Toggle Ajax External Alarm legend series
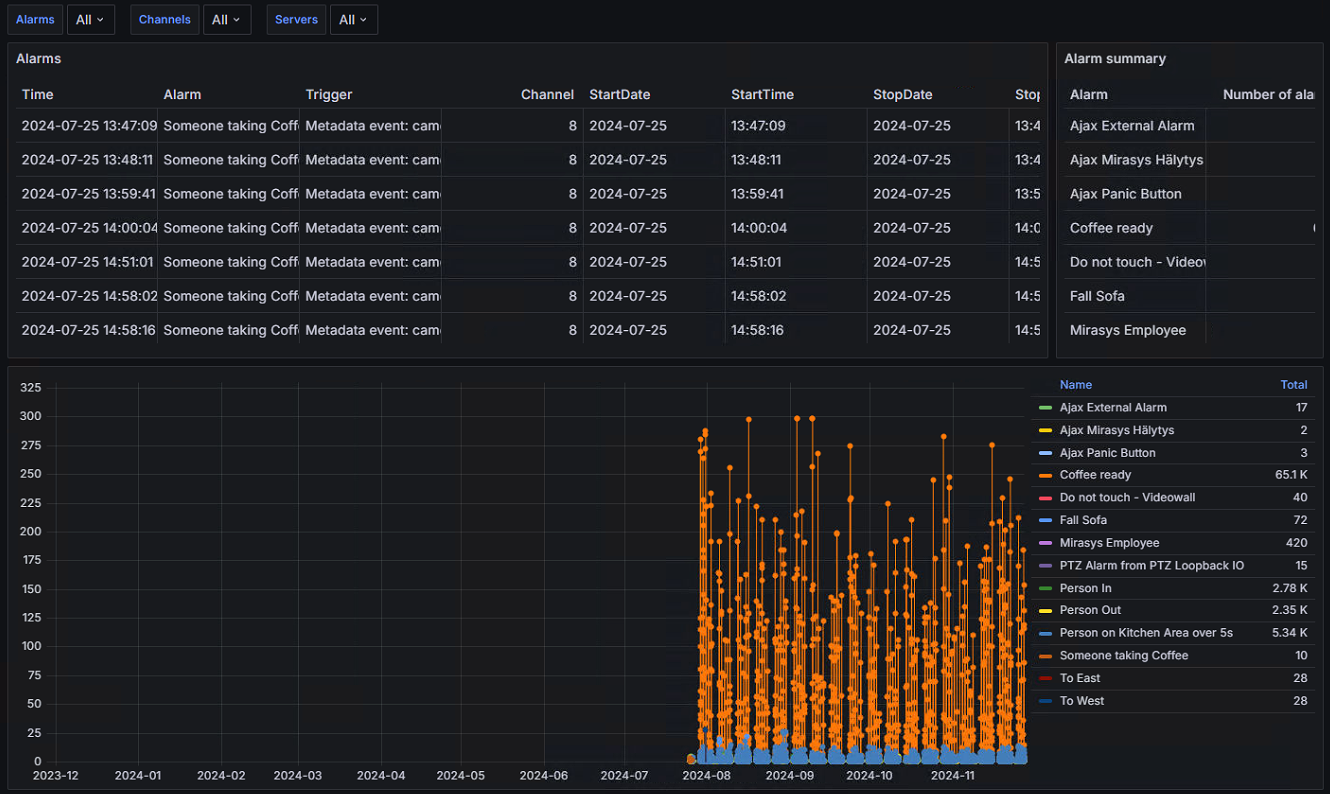The width and height of the screenshot is (1330, 794). tap(1113, 407)
